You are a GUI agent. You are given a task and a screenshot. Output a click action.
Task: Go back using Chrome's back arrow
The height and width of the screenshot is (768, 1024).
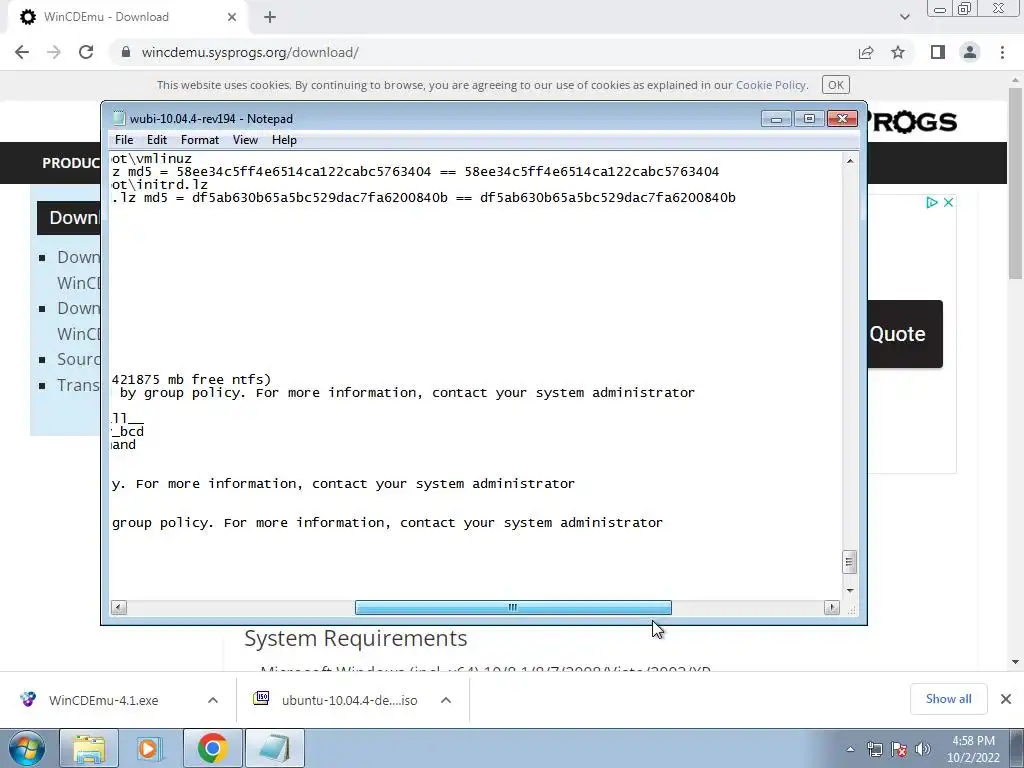point(22,52)
